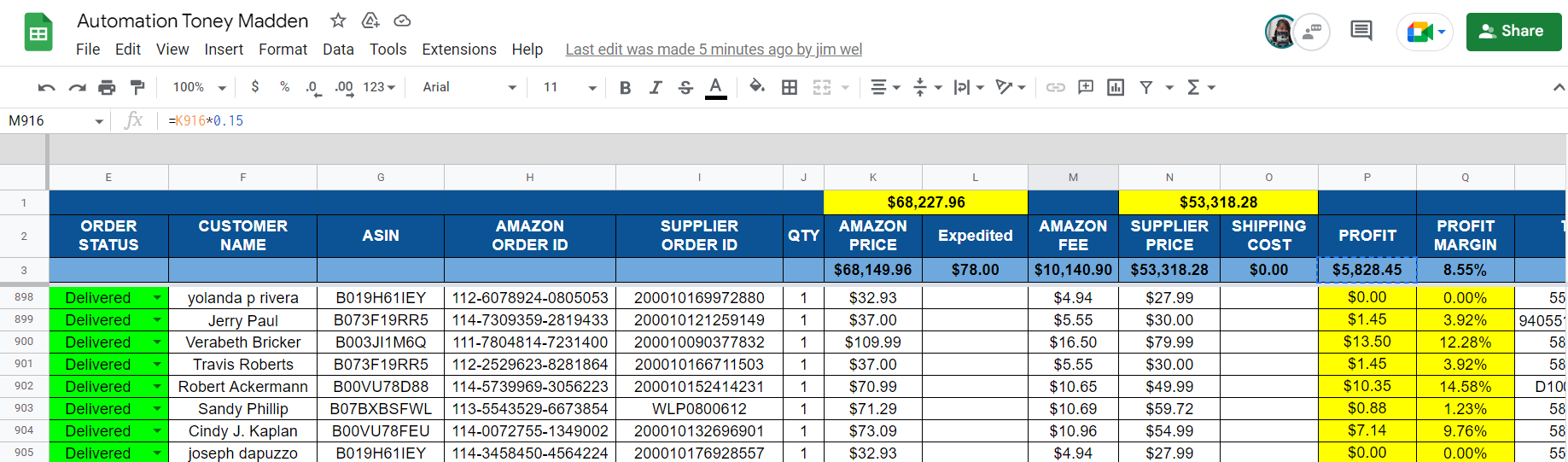Click the insert link icon
The width and height of the screenshot is (1568, 462).
tap(1056, 87)
